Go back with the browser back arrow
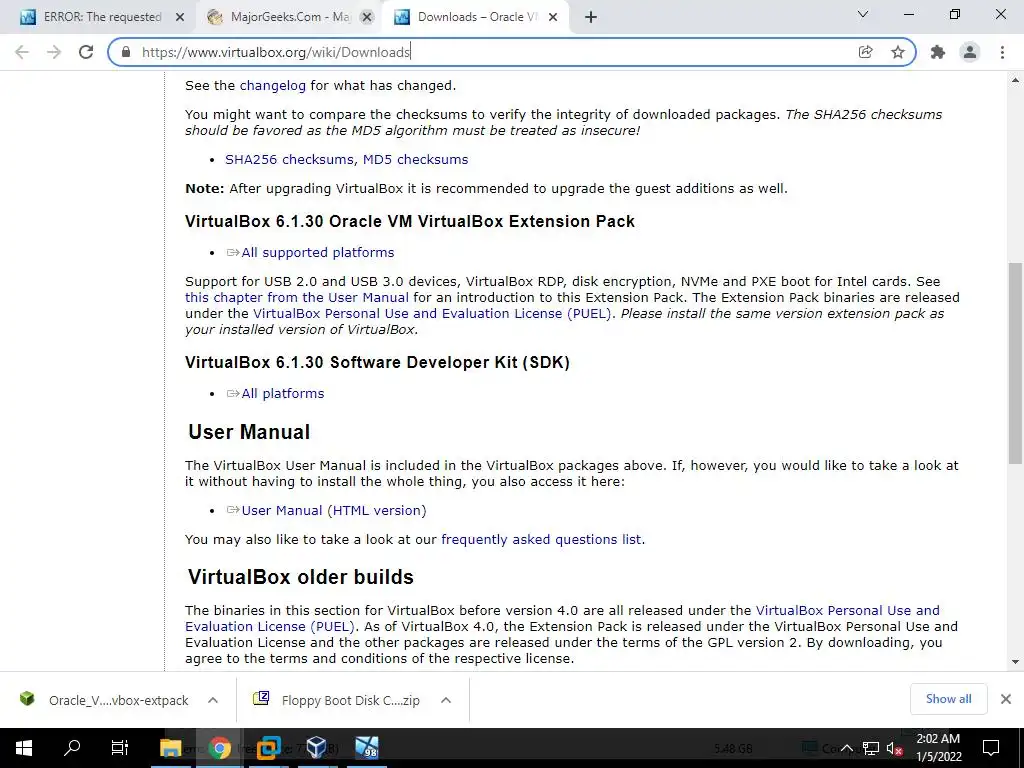 pyautogui.click(x=22, y=52)
